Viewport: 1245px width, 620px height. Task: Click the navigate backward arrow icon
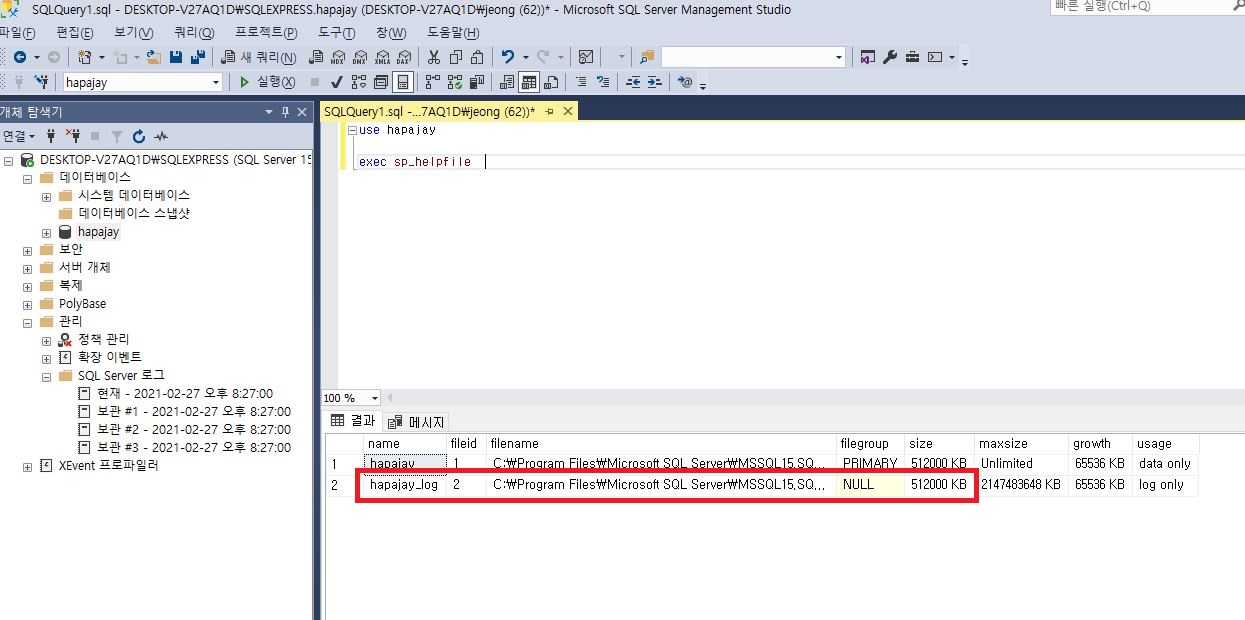20,57
